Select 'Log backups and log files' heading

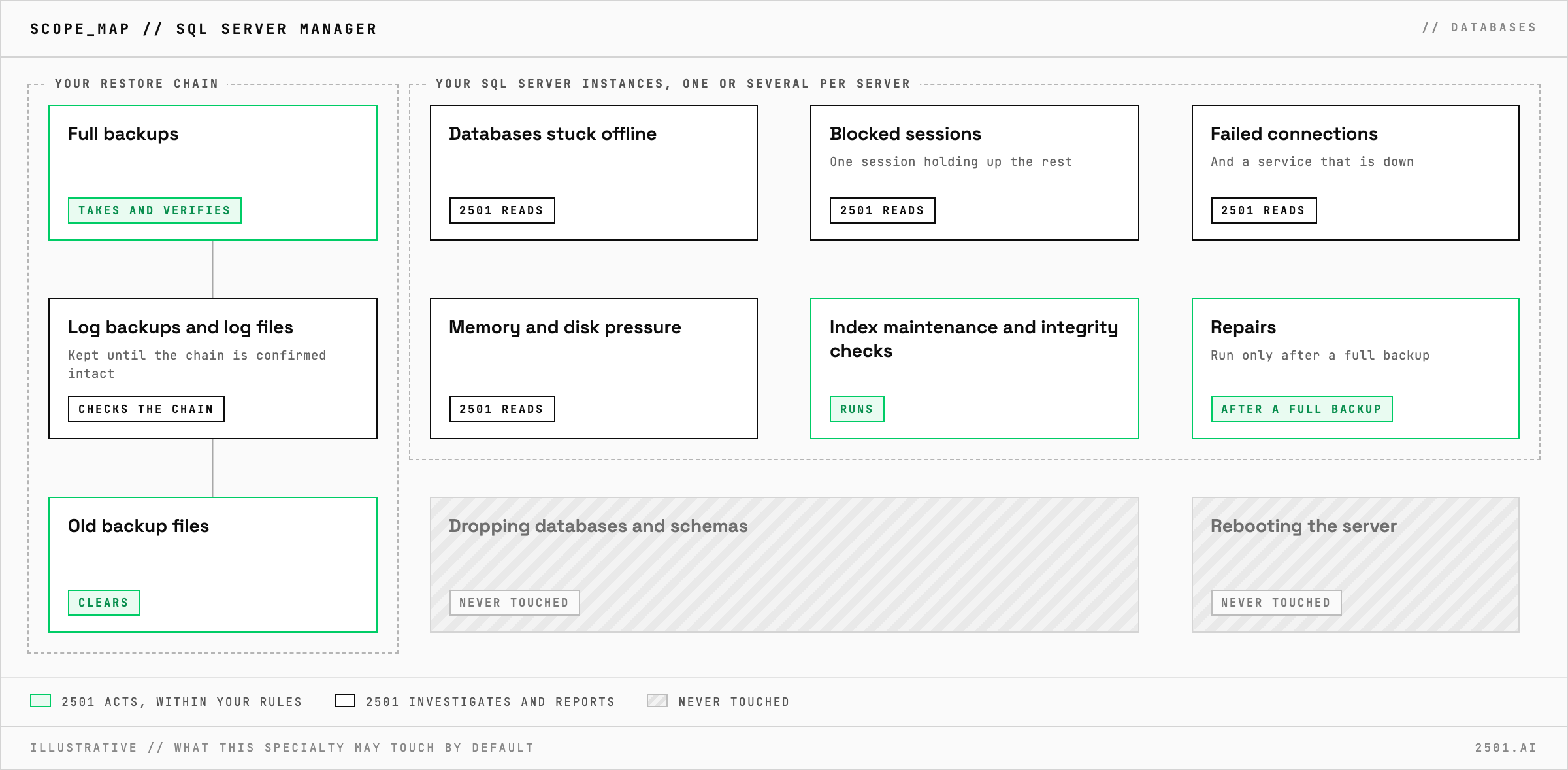181,327
